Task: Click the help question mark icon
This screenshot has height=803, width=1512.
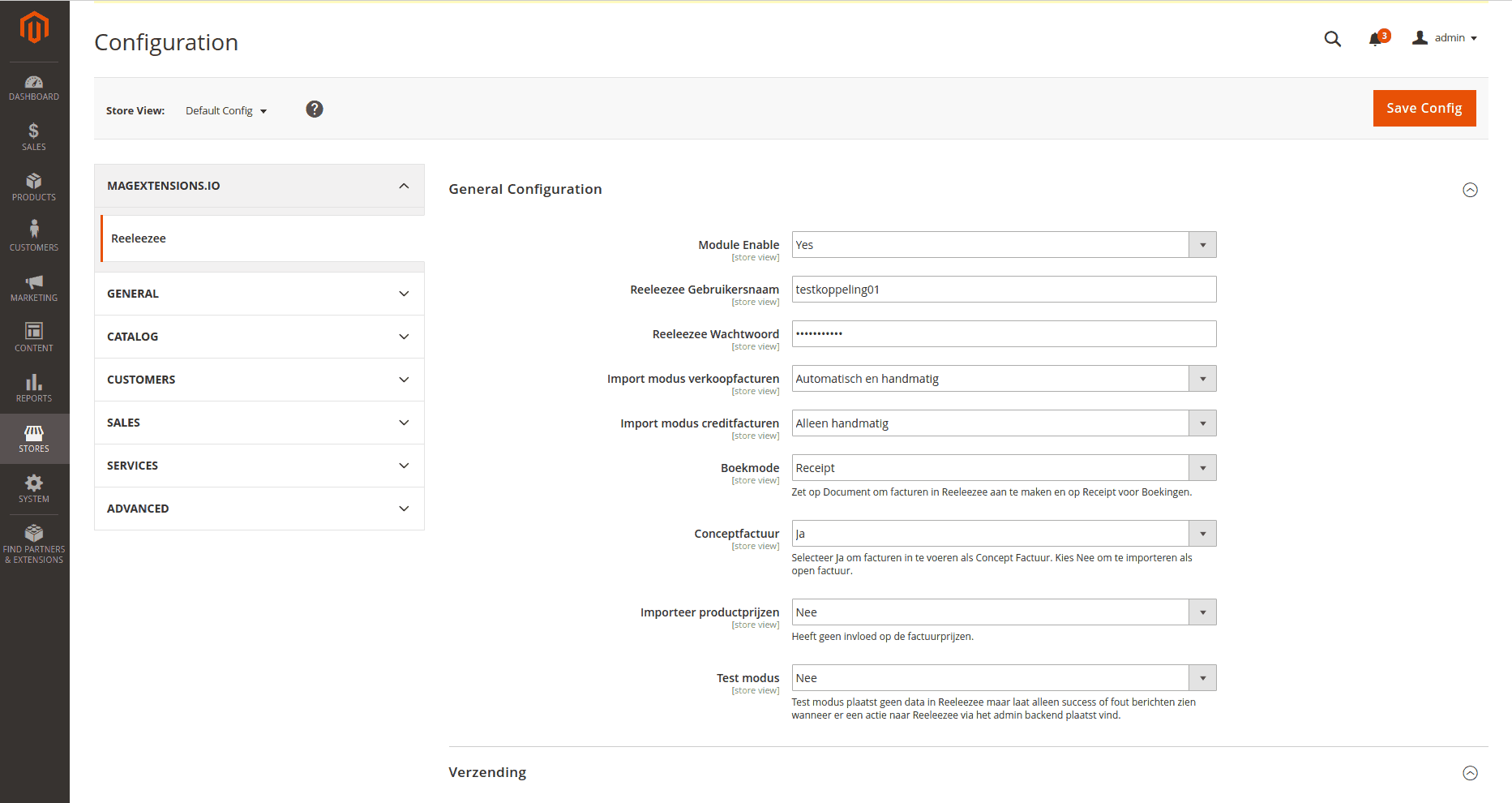Action: click(315, 109)
